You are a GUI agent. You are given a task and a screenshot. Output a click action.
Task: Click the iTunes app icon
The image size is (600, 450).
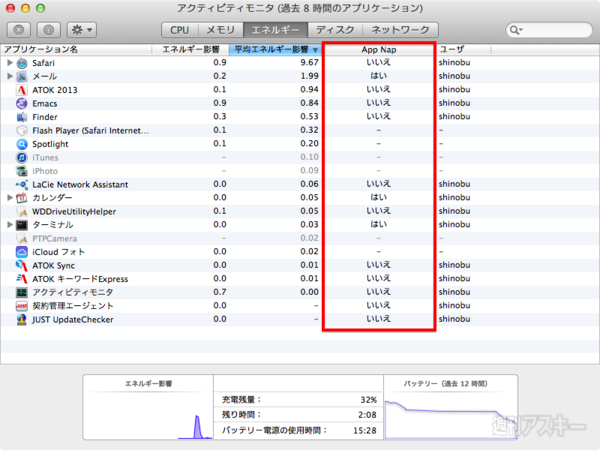(x=22, y=157)
